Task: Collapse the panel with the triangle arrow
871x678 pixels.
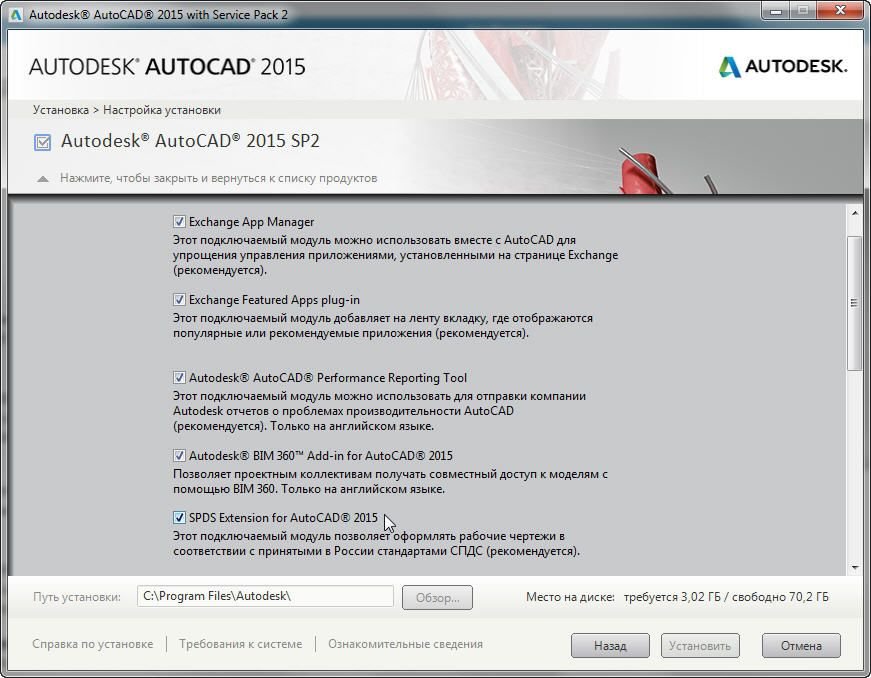Action: click(43, 179)
